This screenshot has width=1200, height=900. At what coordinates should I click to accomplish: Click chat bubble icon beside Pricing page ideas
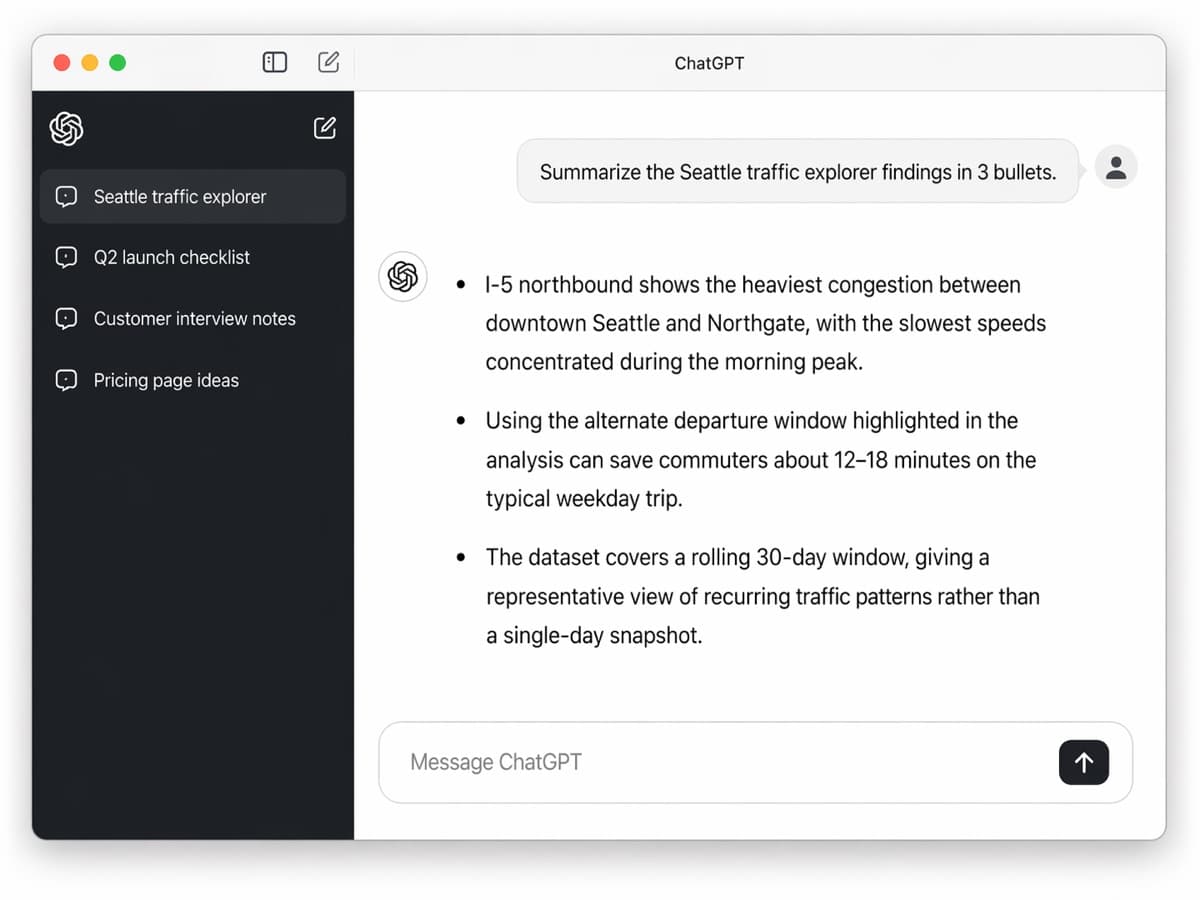(66, 380)
